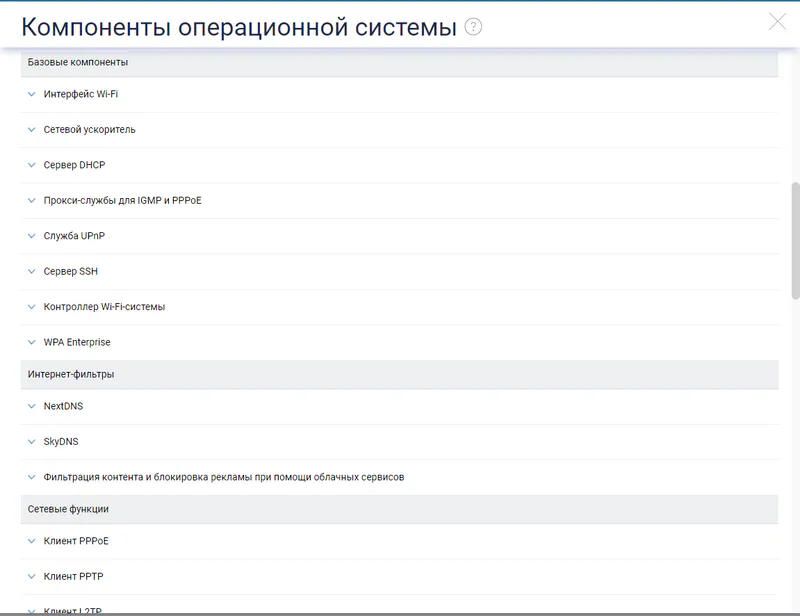
Task: Close the Компоненты операционной системы dialog
Action: pos(777,21)
